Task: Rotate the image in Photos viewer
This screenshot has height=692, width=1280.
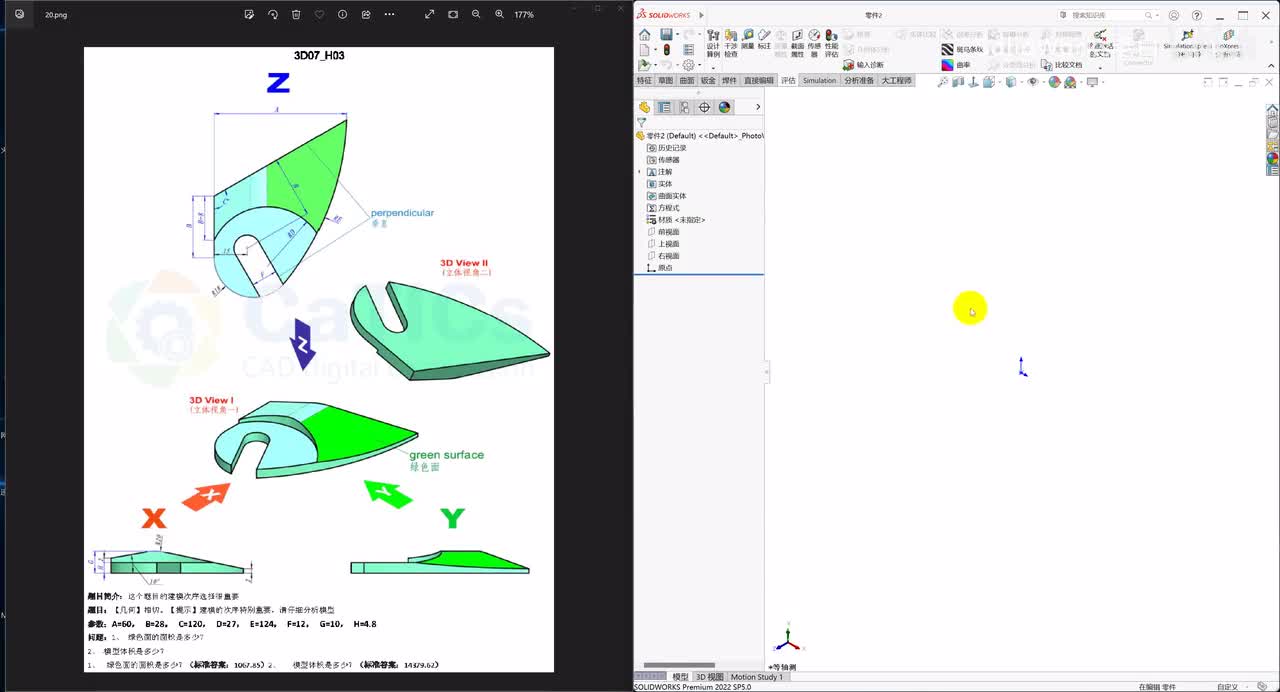Action: tap(273, 15)
